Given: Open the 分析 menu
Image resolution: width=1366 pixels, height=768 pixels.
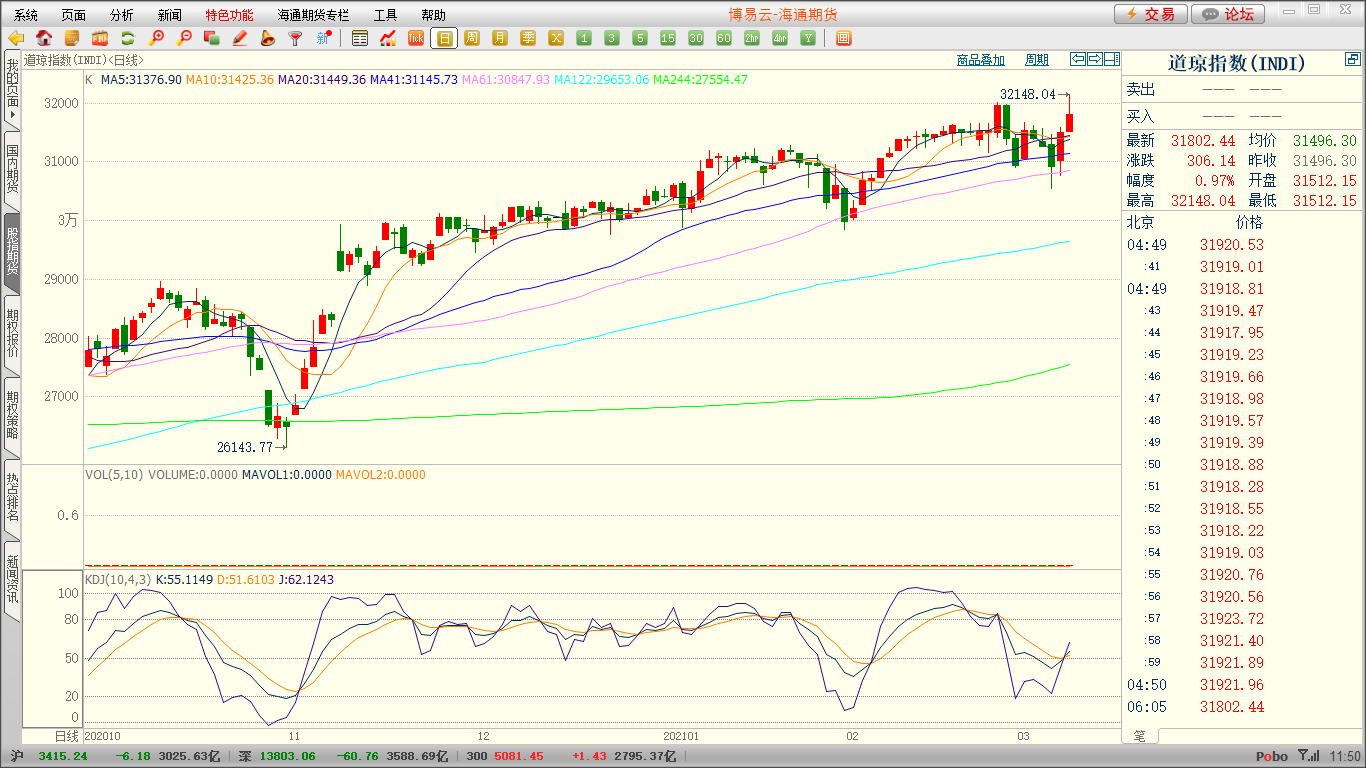Looking at the screenshot, I should [122, 15].
